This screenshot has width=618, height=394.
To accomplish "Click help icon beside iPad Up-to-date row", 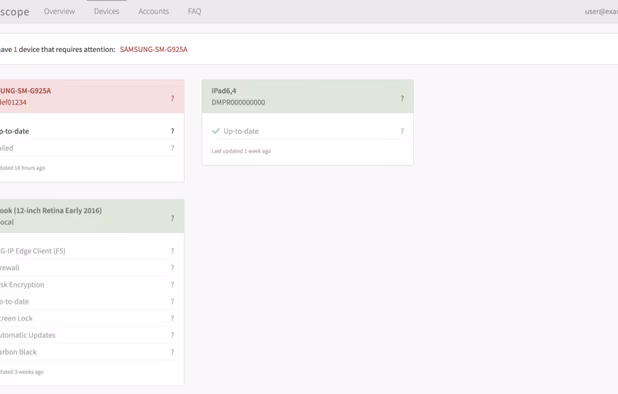I will [x=402, y=131].
